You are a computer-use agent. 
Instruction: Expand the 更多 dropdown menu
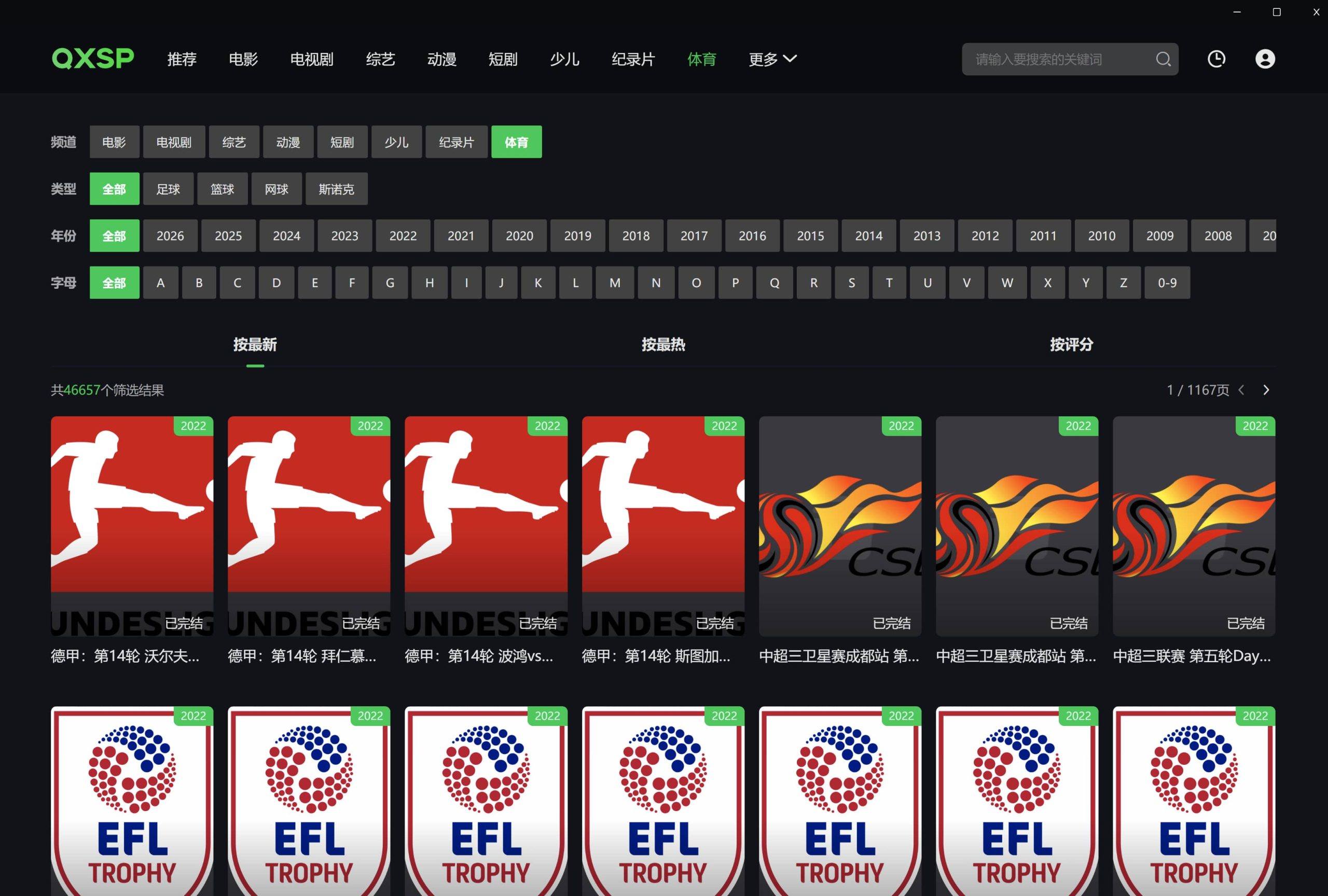pos(772,59)
